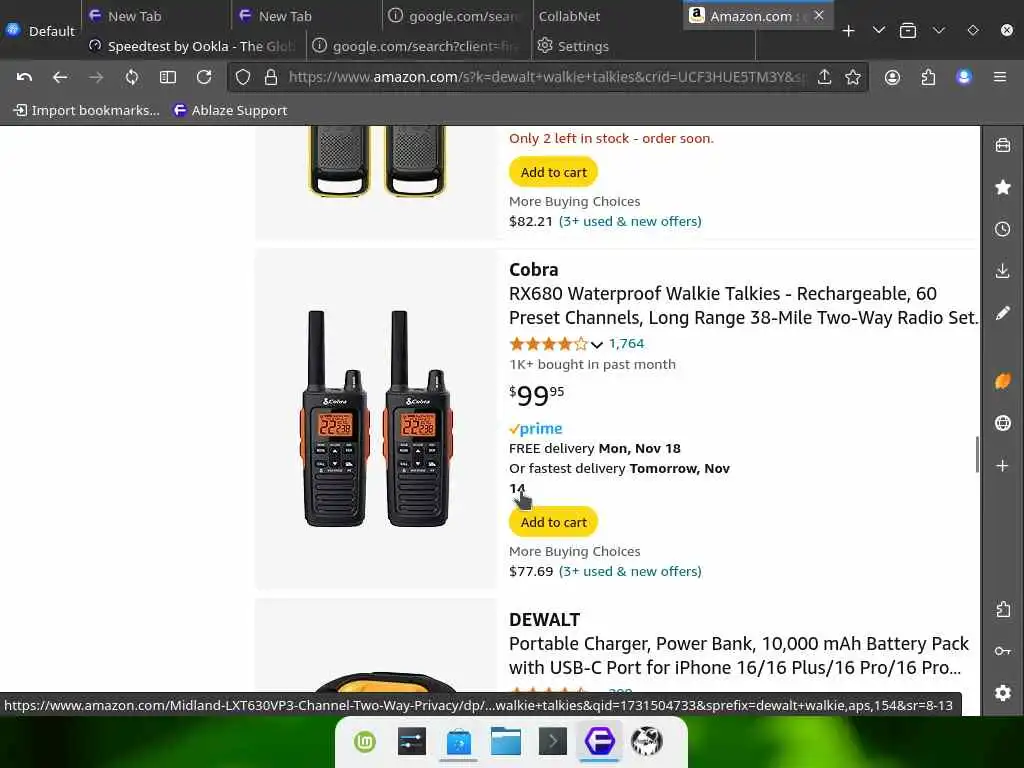The image size is (1024, 768).
Task: Open used & new offers under $82.21
Action: point(630,221)
